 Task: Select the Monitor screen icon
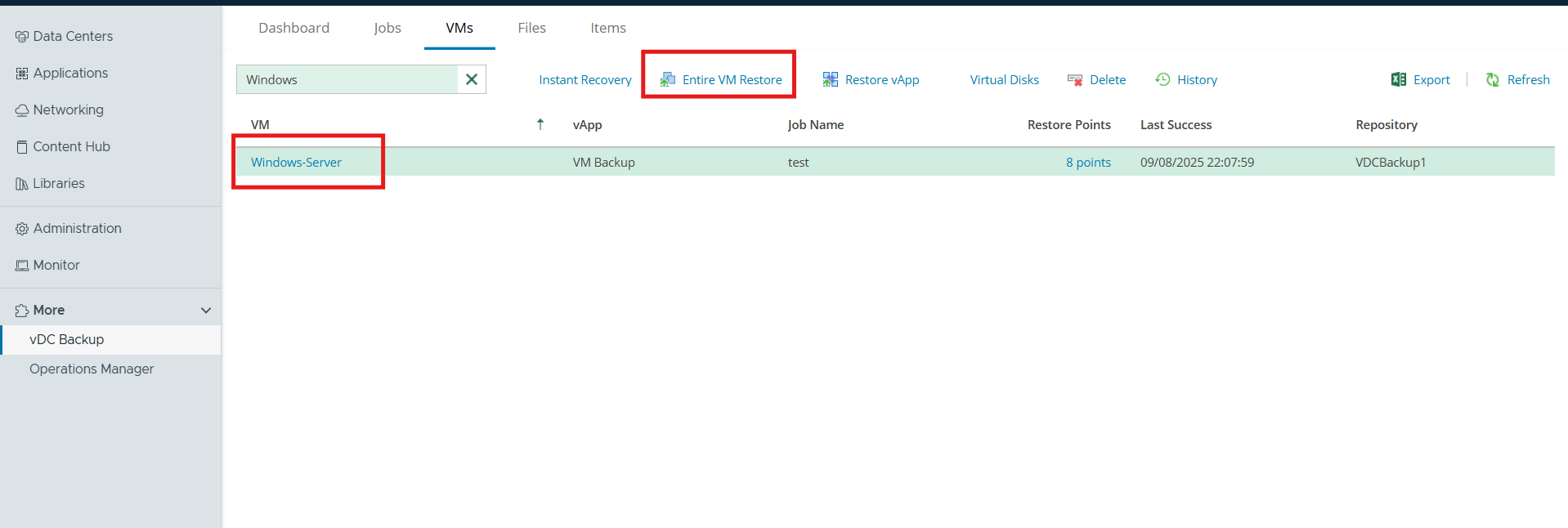pyautogui.click(x=22, y=266)
